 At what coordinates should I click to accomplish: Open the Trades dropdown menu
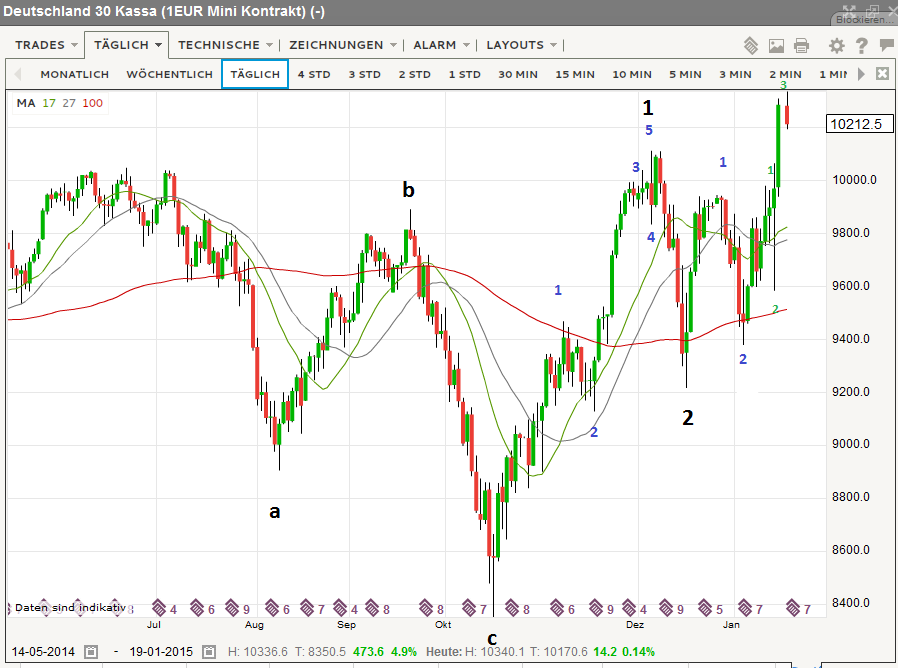pyautogui.click(x=46, y=45)
